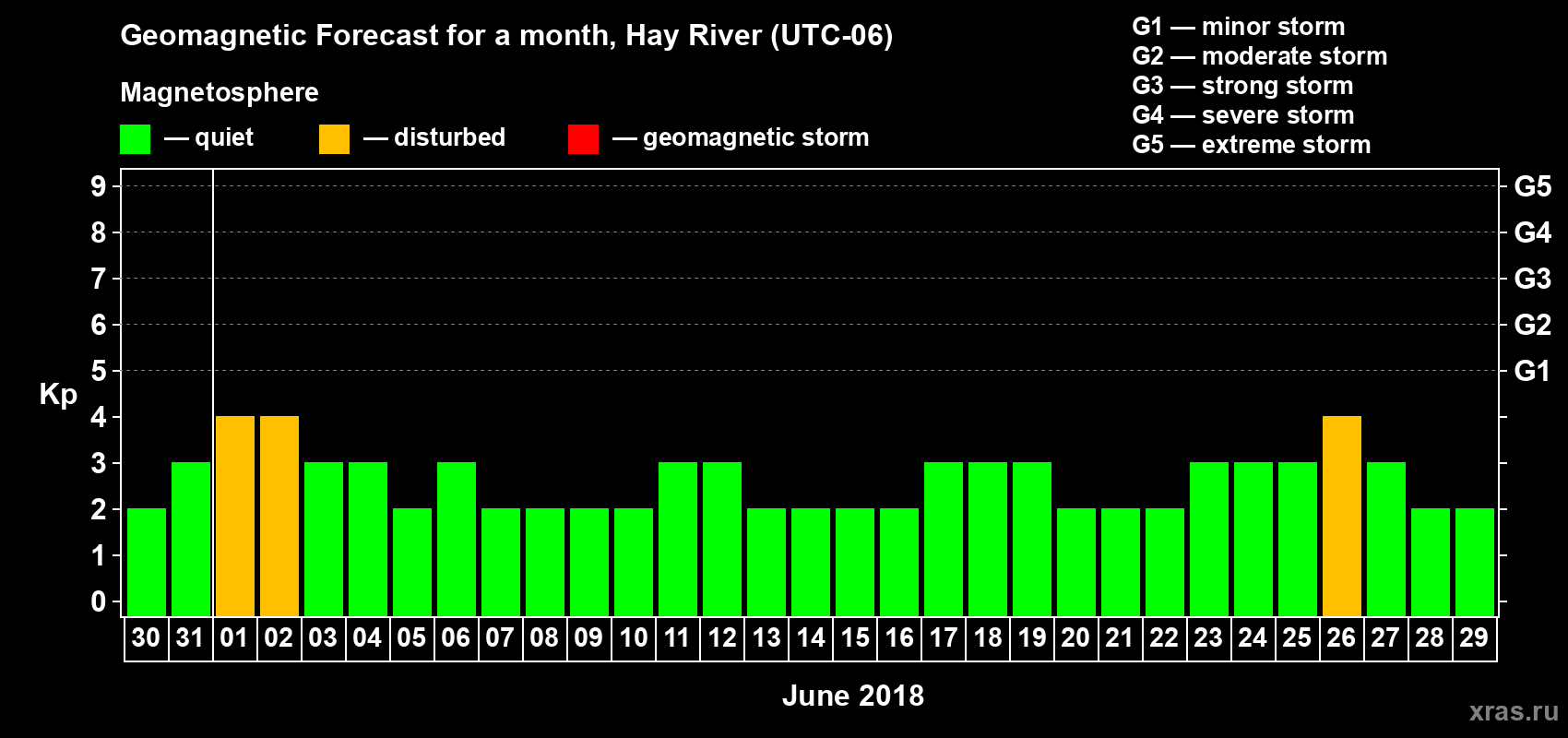The image size is (1568, 738).
Task: Click date label 19 on the axis
Action: click(x=1031, y=637)
